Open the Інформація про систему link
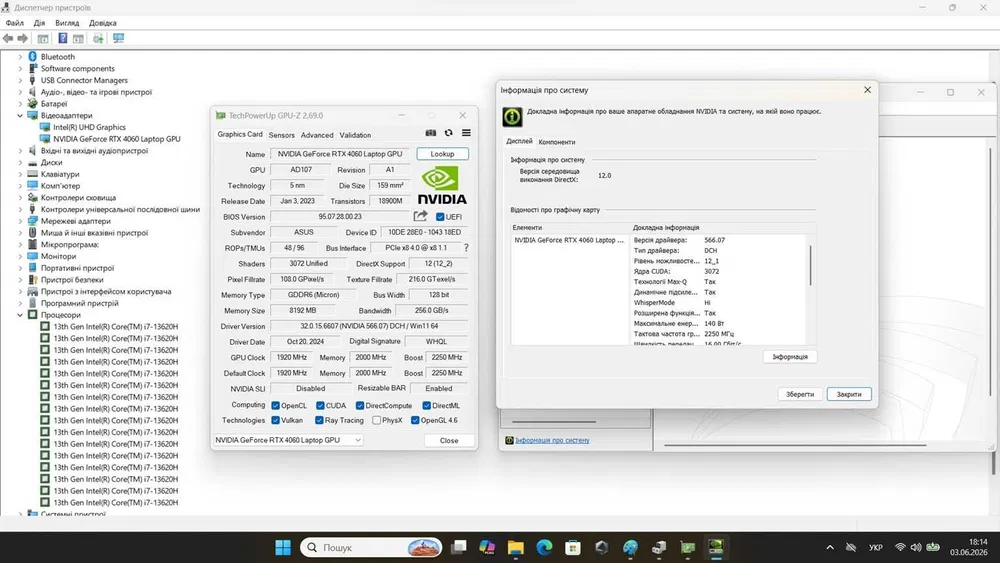1000x563 pixels. (x=552, y=441)
